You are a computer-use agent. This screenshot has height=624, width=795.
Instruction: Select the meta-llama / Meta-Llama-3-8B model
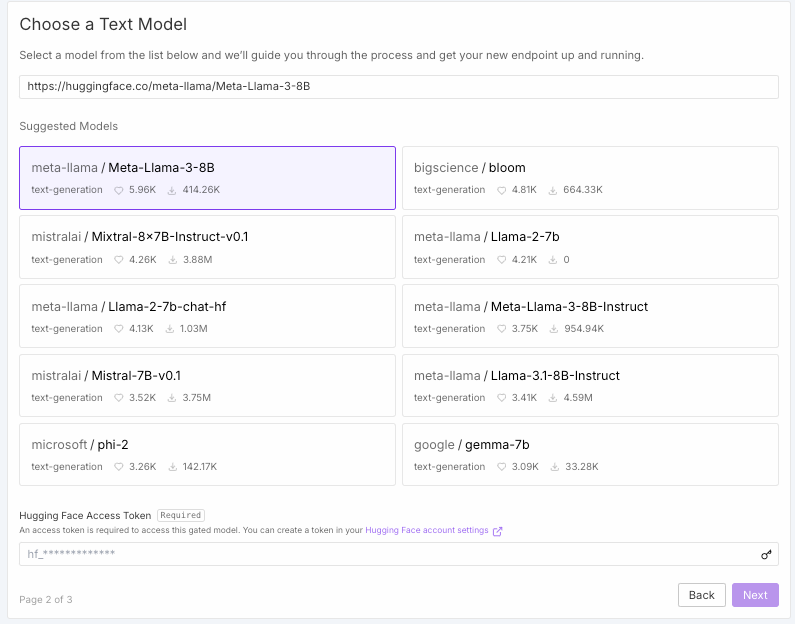click(207, 178)
